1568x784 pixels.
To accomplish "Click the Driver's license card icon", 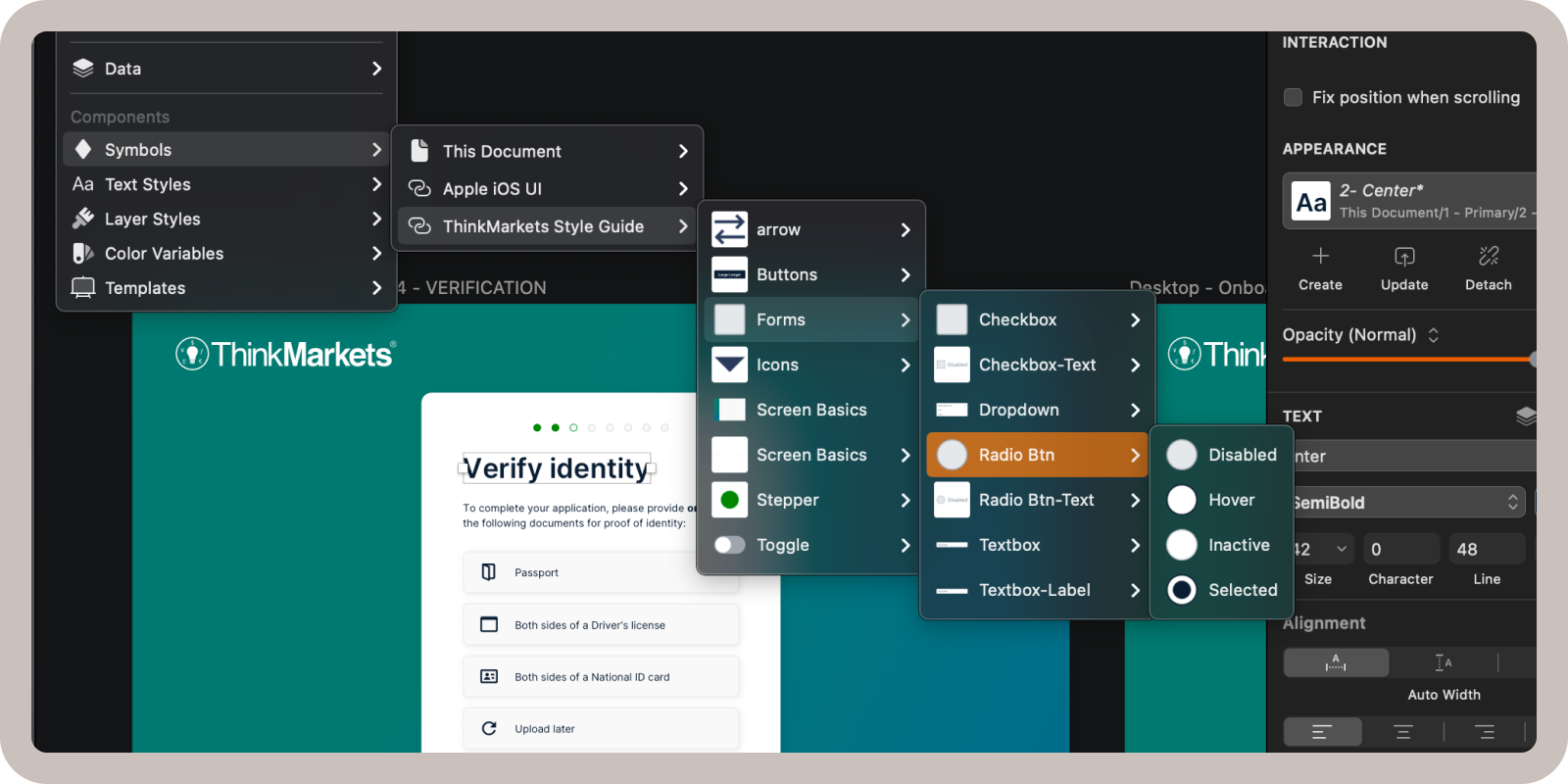I will [488, 624].
